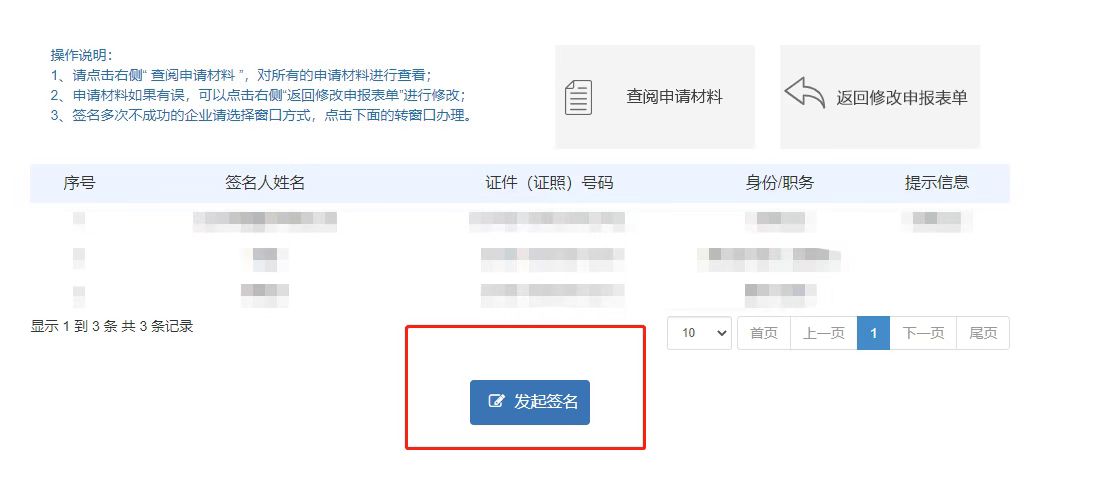Click the 签名人姓名 column header
Image resolution: width=1110 pixels, height=489 pixels.
tap(265, 183)
